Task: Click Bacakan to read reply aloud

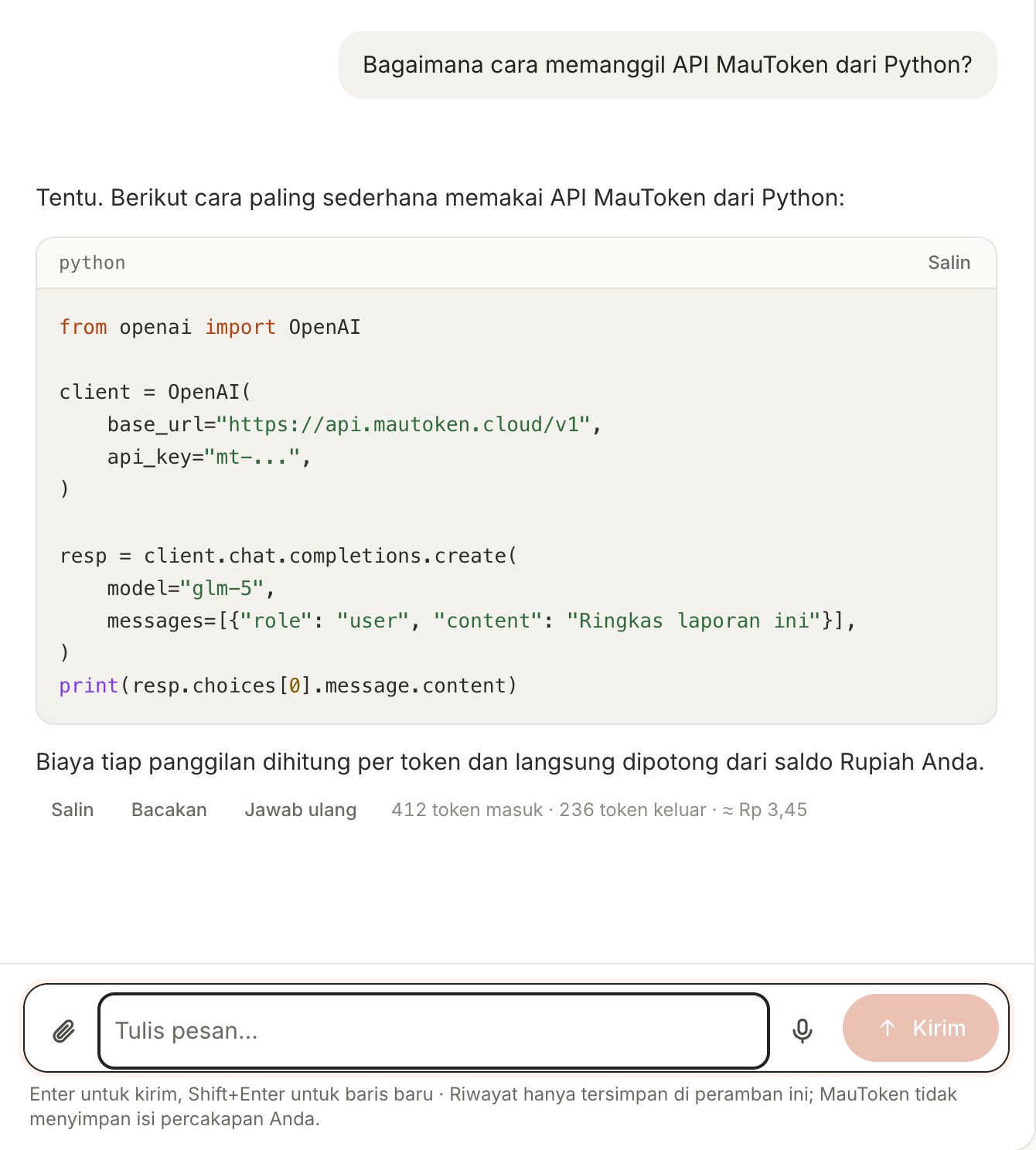Action: (169, 810)
